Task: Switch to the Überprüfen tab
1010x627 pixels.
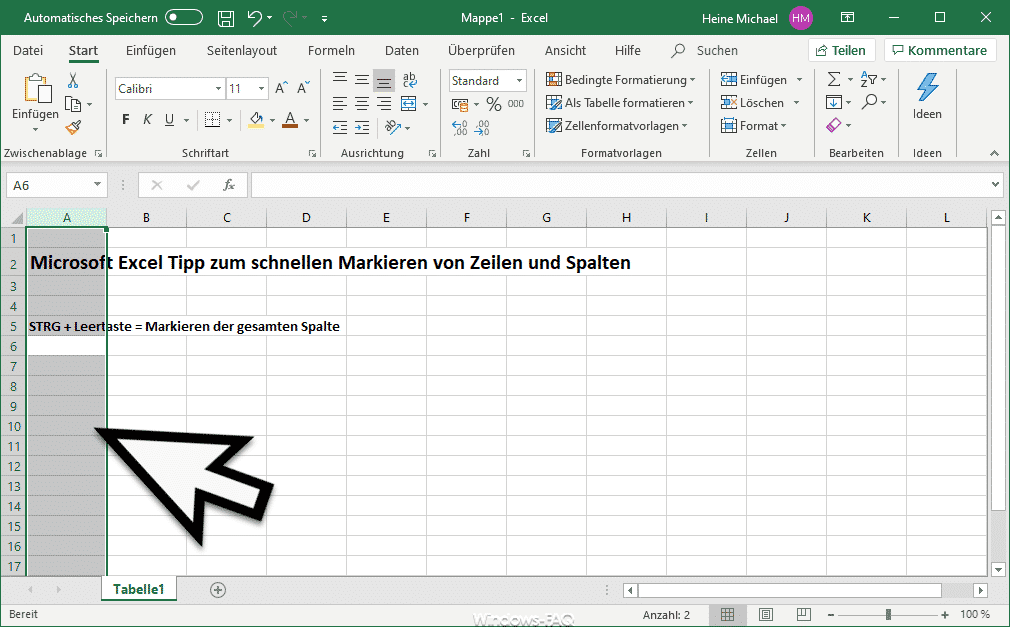Action: point(481,50)
